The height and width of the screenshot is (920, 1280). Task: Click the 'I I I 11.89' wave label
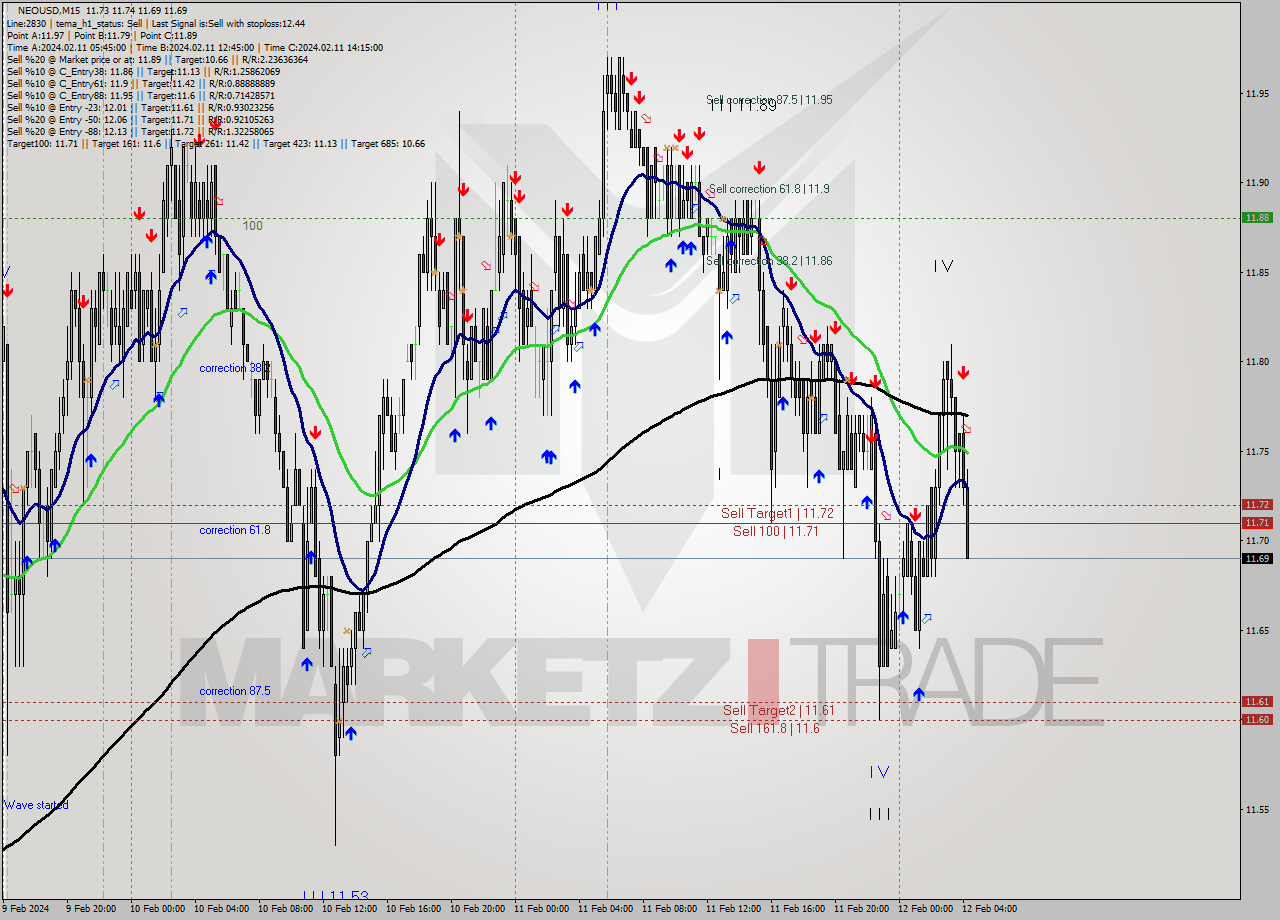tap(744, 106)
